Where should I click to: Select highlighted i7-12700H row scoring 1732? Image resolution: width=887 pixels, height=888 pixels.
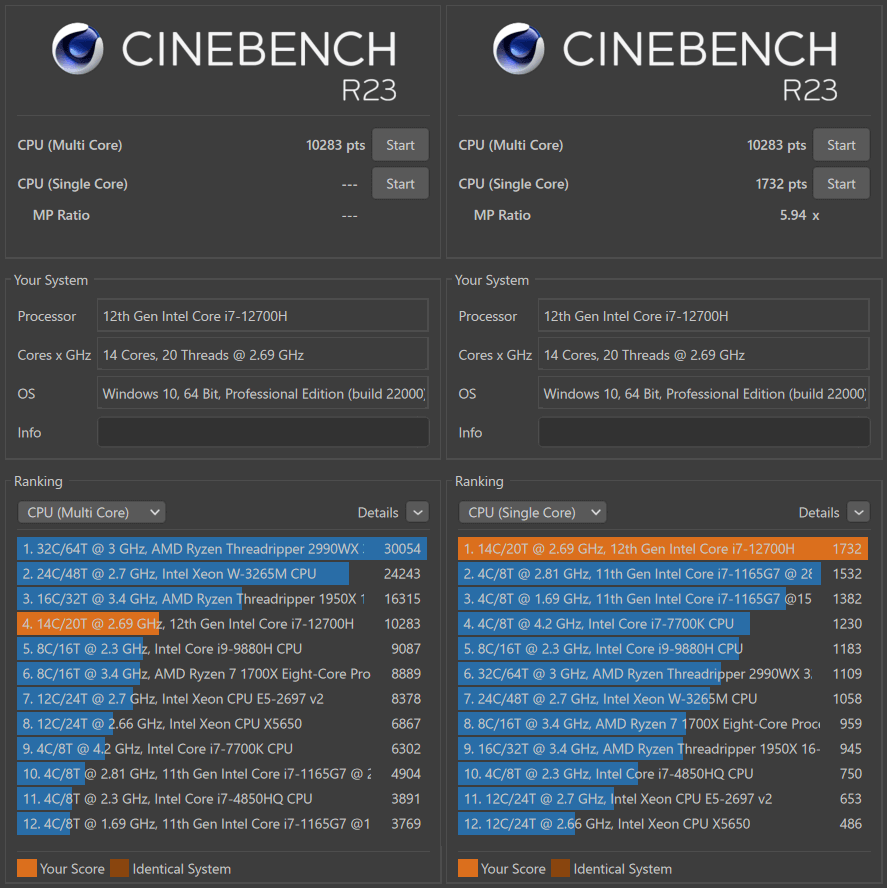coord(663,549)
